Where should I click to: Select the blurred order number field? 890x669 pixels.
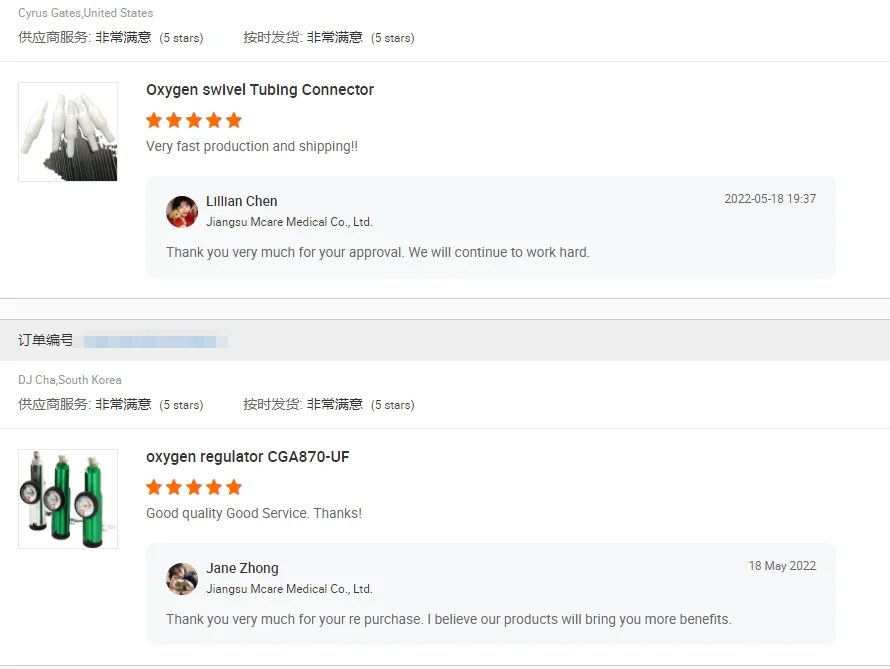[156, 341]
